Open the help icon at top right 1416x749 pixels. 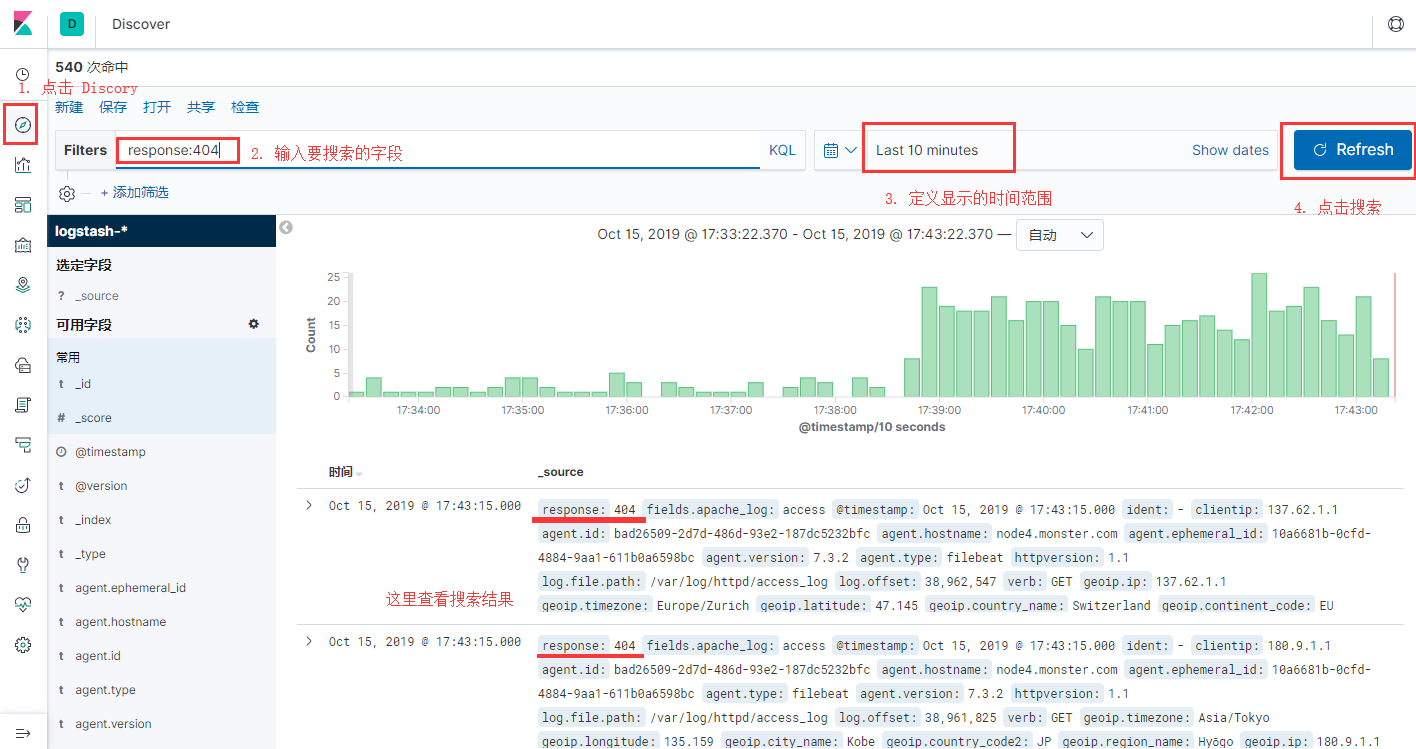(x=1395, y=24)
